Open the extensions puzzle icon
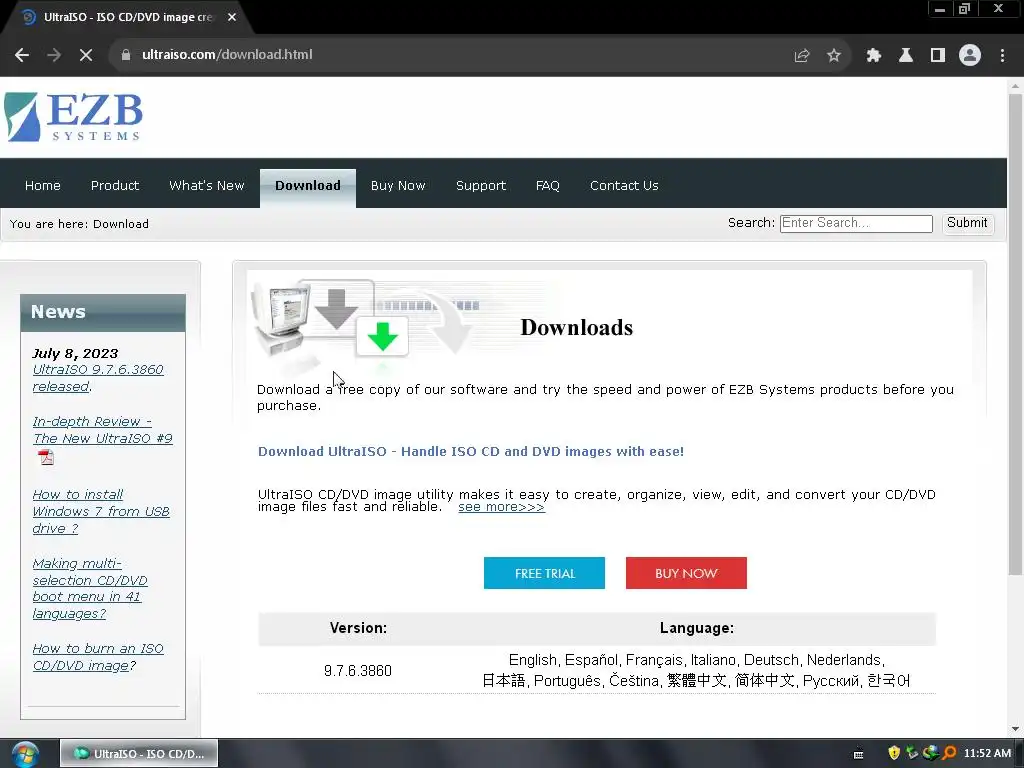1024x768 pixels. click(x=874, y=56)
